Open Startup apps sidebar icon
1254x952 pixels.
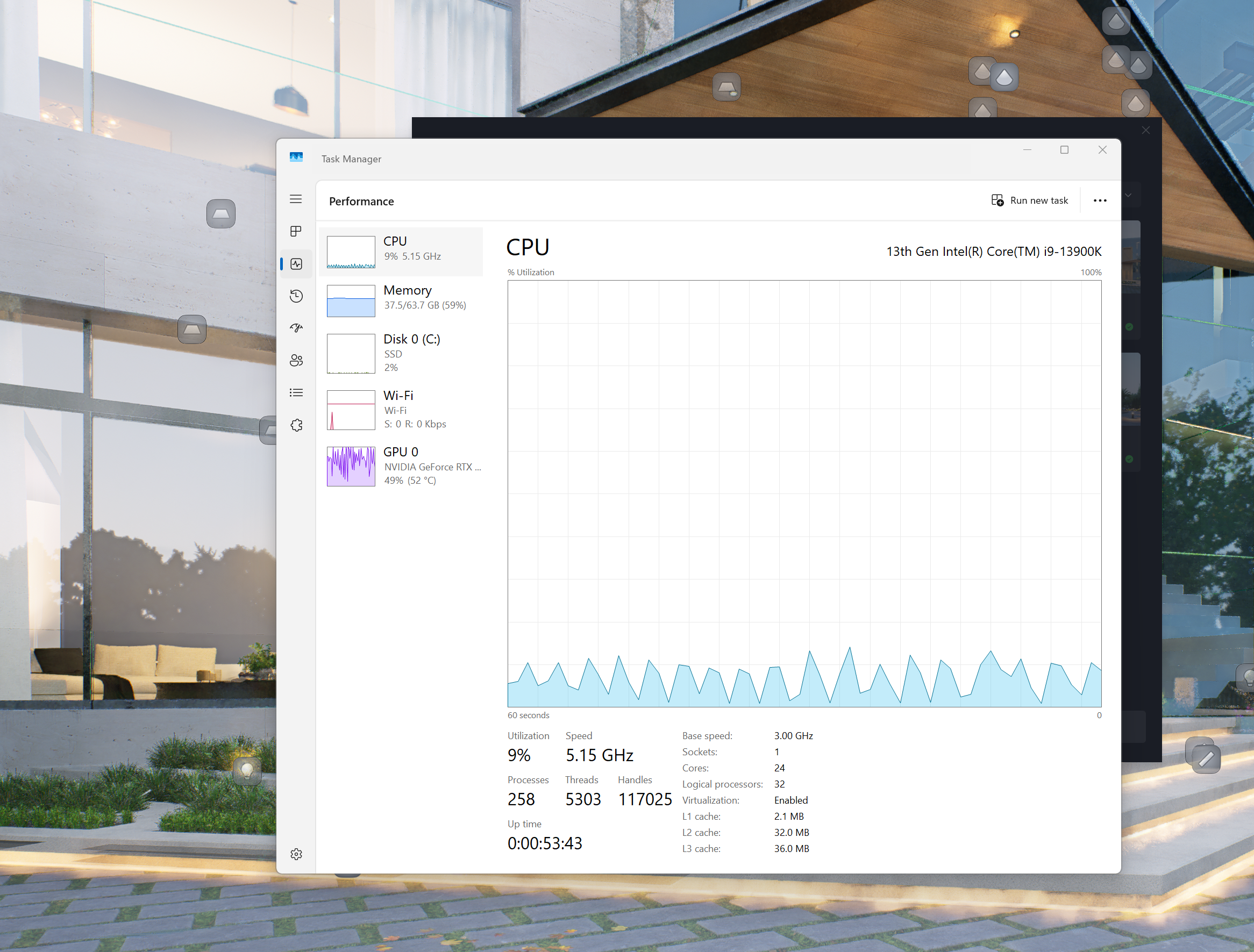[x=296, y=328]
